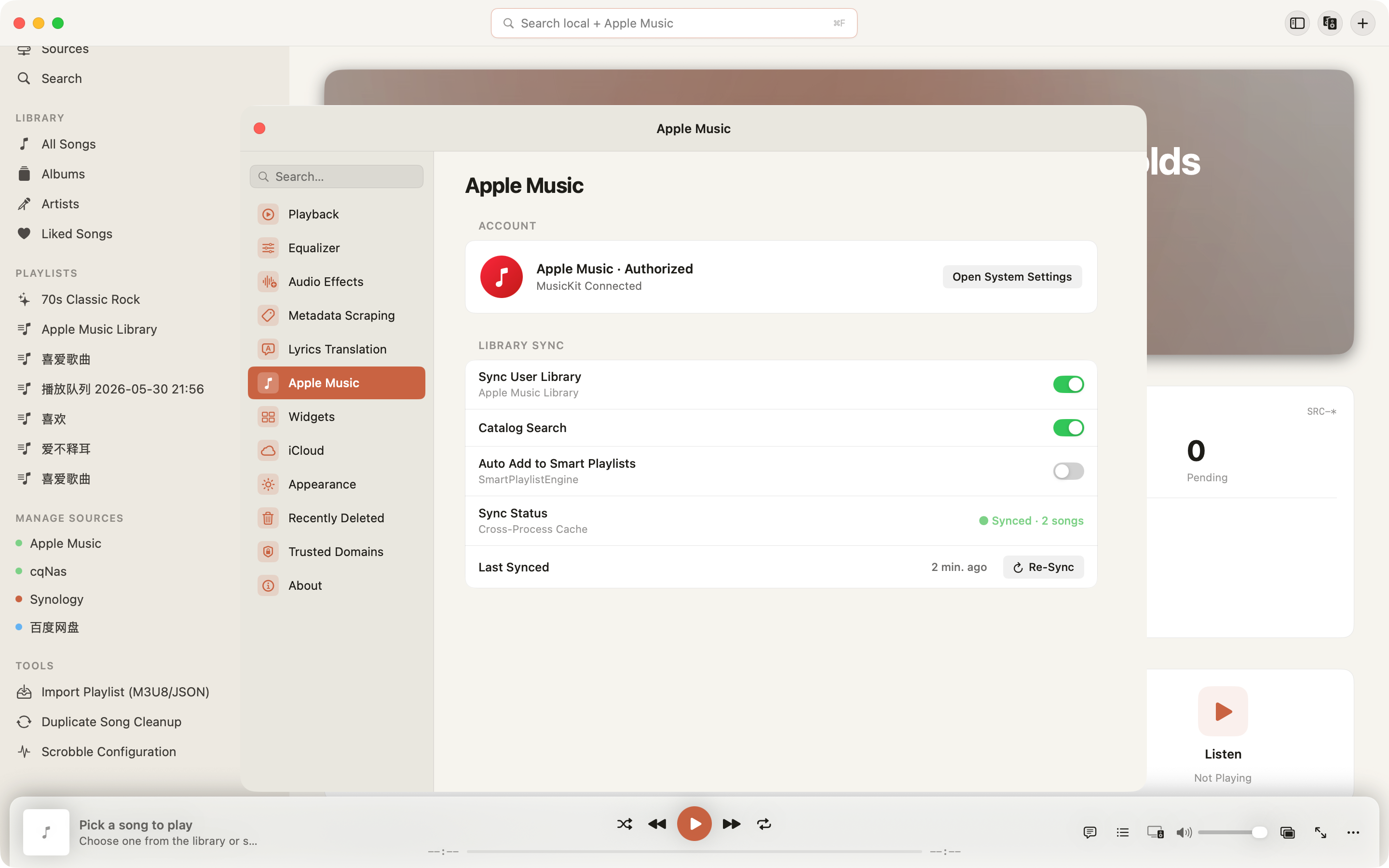This screenshot has height=868, width=1389.
Task: Enable Auto Add to Smart Playlists
Action: 1068,471
